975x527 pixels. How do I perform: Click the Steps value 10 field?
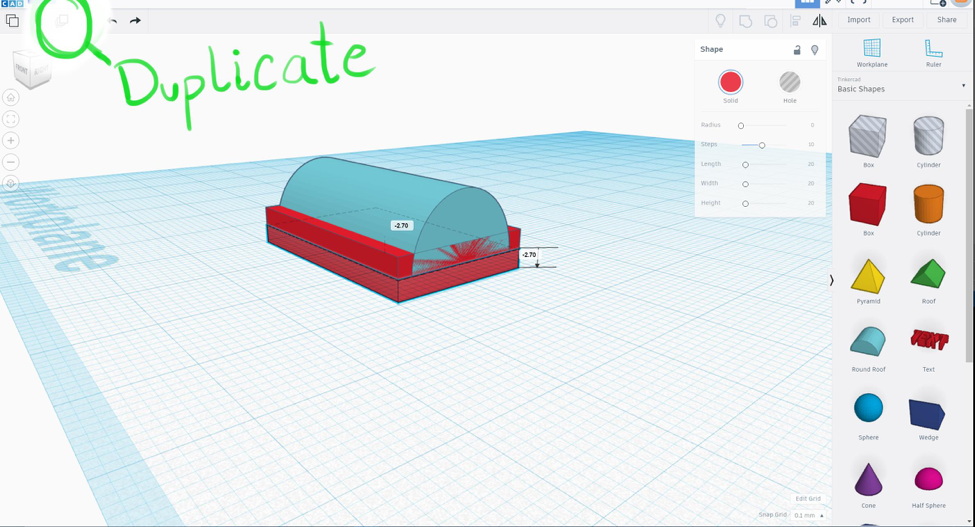tap(811, 144)
